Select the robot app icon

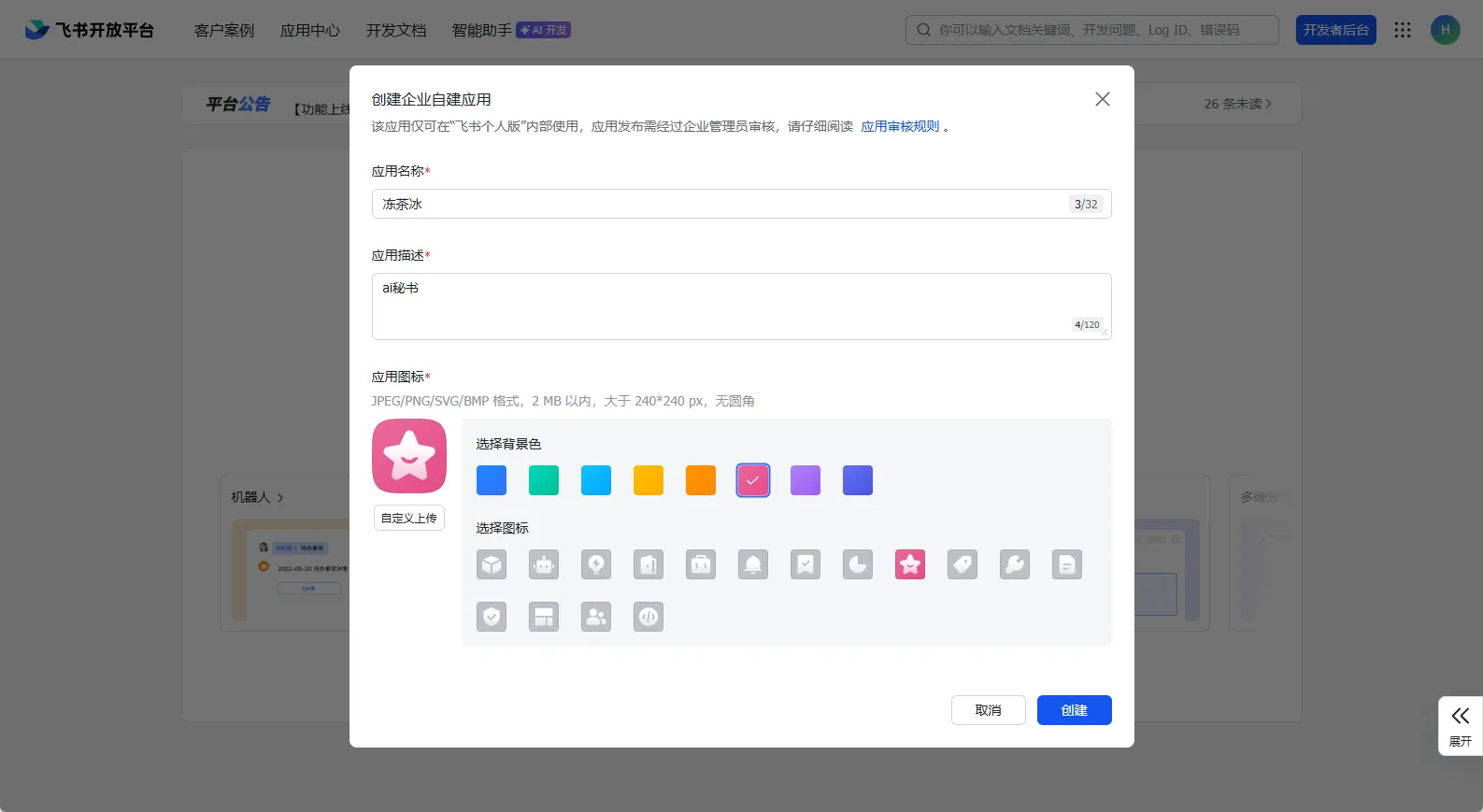pyautogui.click(x=544, y=564)
